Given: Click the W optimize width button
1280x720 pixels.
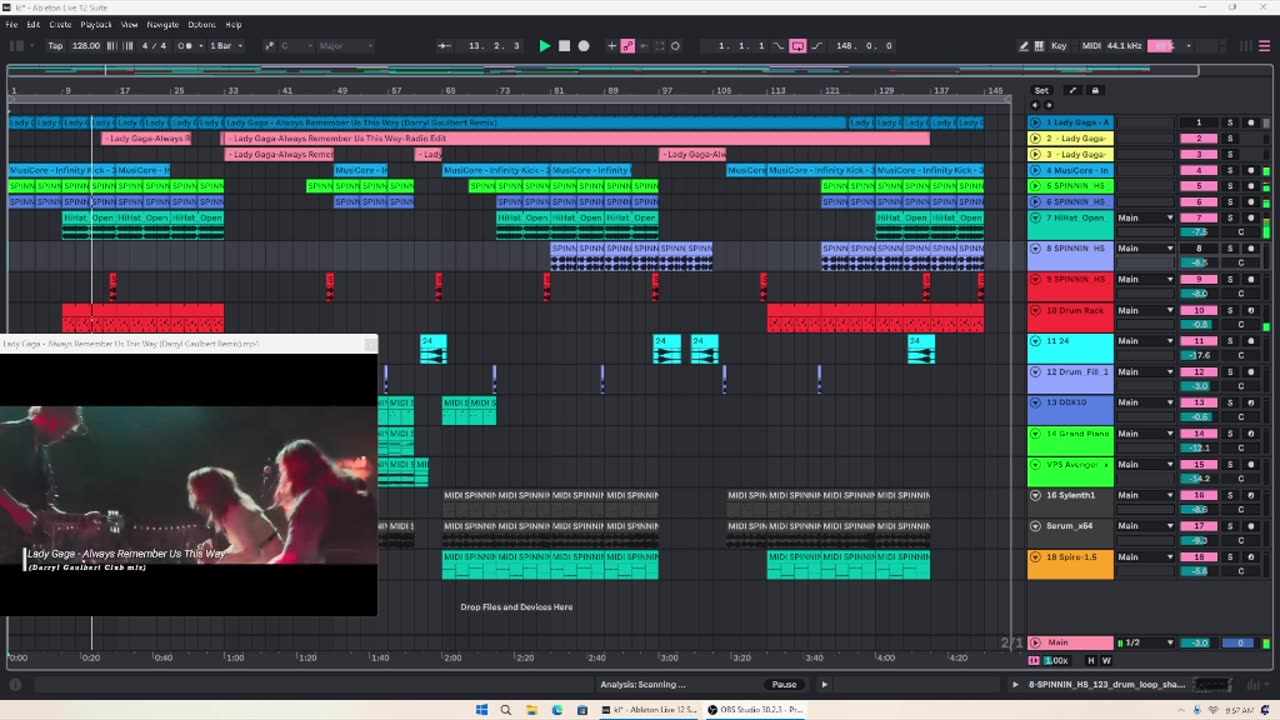Looking at the screenshot, I should (x=1106, y=661).
